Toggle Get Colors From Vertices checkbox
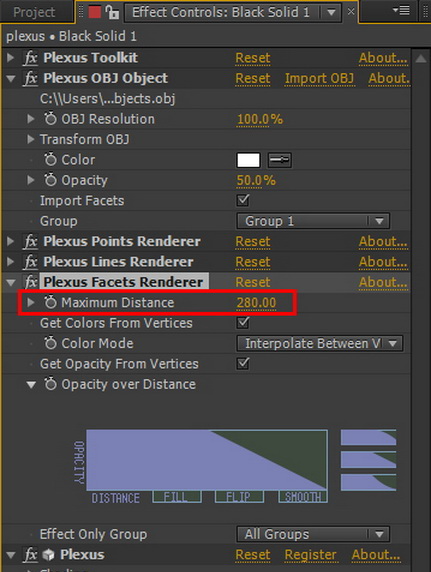Image resolution: width=431 pixels, height=572 pixels. 243,322
